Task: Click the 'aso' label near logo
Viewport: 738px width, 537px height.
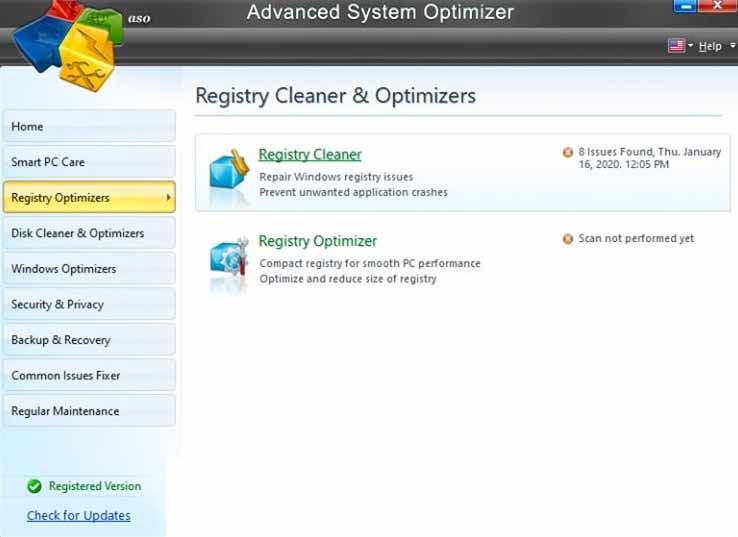Action: (139, 18)
